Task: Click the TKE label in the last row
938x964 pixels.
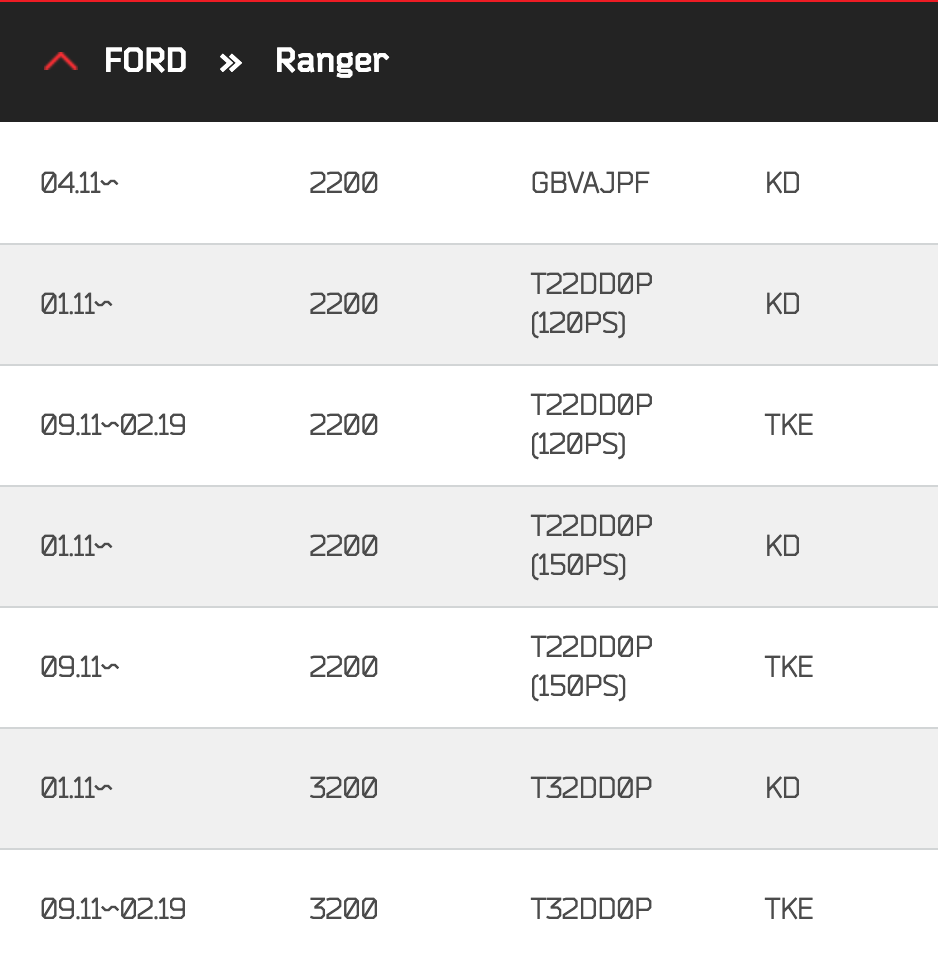Action: (x=788, y=909)
